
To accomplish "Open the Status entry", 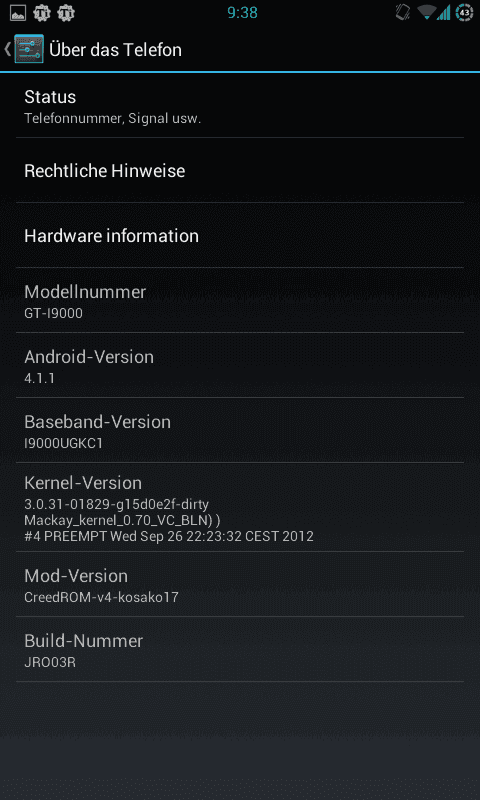I will click(240, 105).
